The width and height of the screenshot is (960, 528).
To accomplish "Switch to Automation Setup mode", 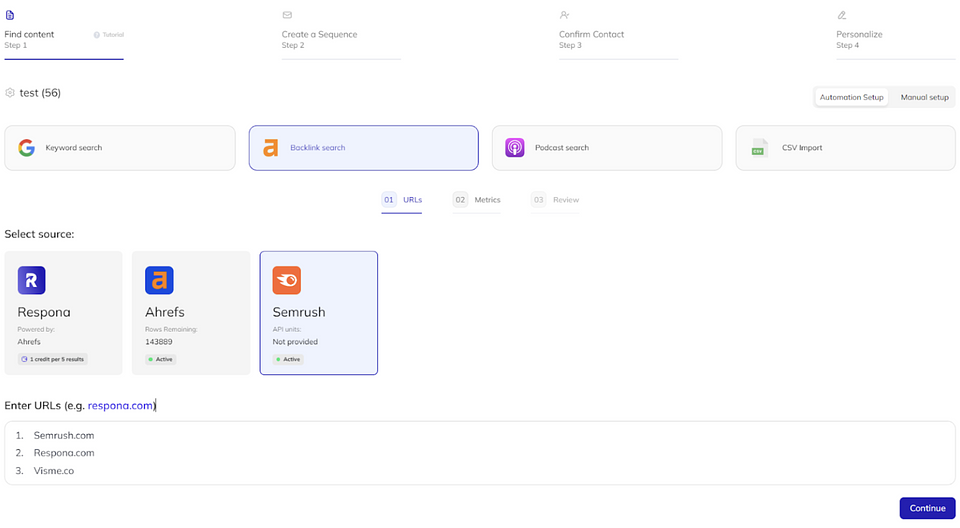I will (851, 97).
